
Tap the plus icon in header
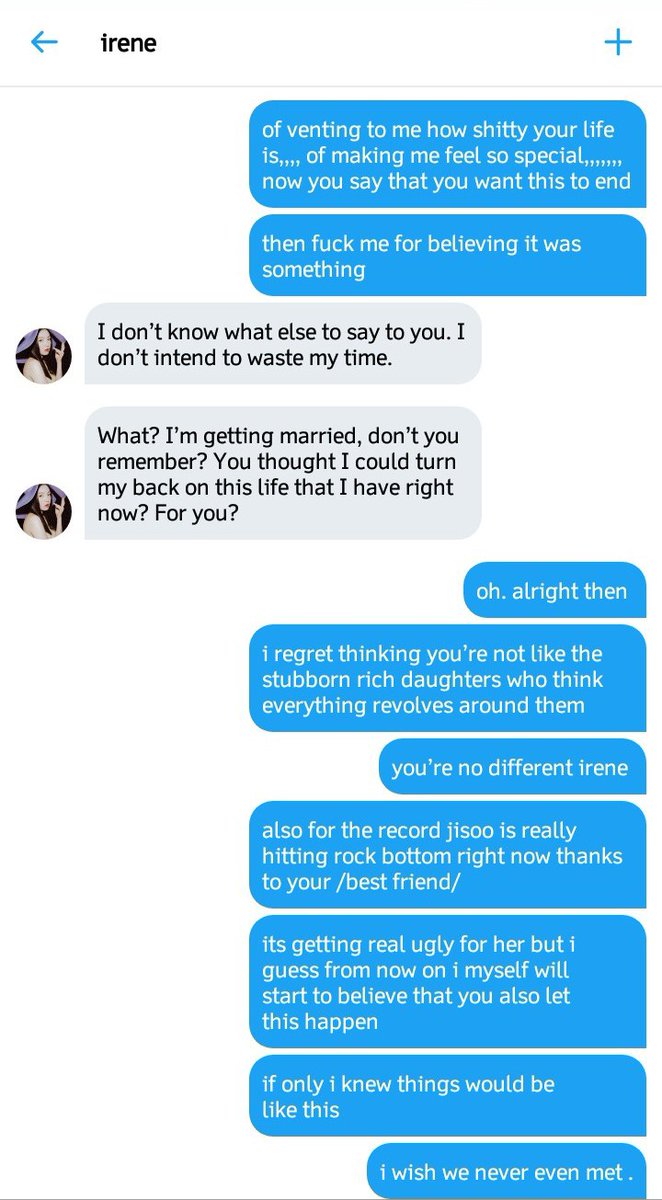pos(618,42)
